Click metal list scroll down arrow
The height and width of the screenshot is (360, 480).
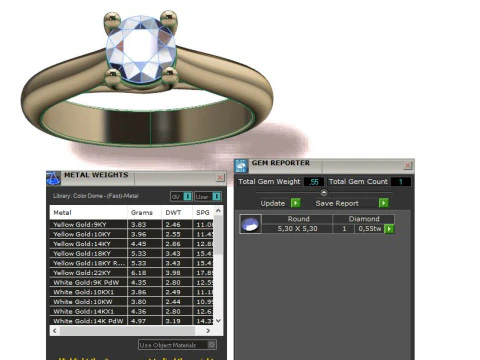[218, 321]
